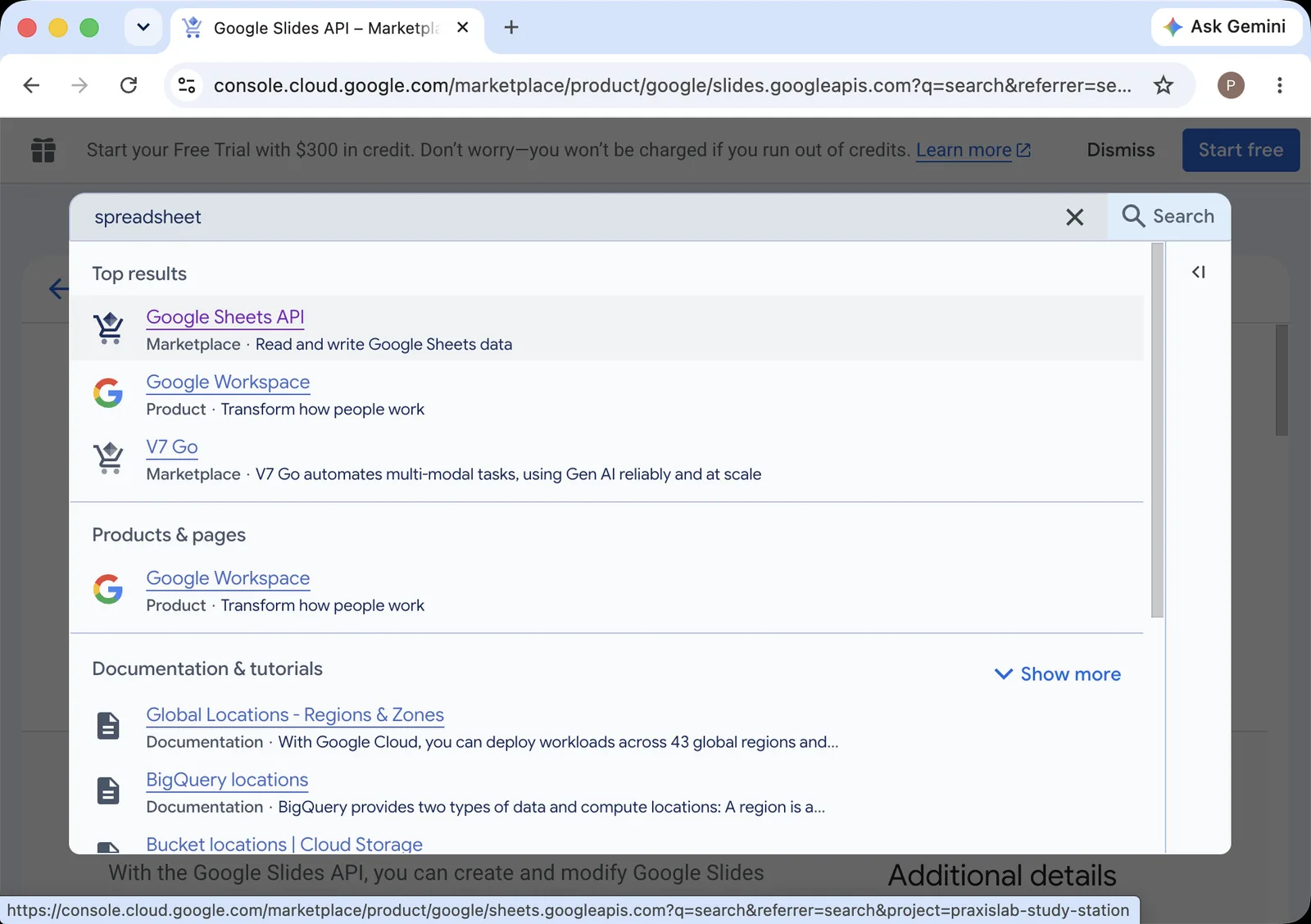Click the macOS green fullscreen button

[89, 28]
